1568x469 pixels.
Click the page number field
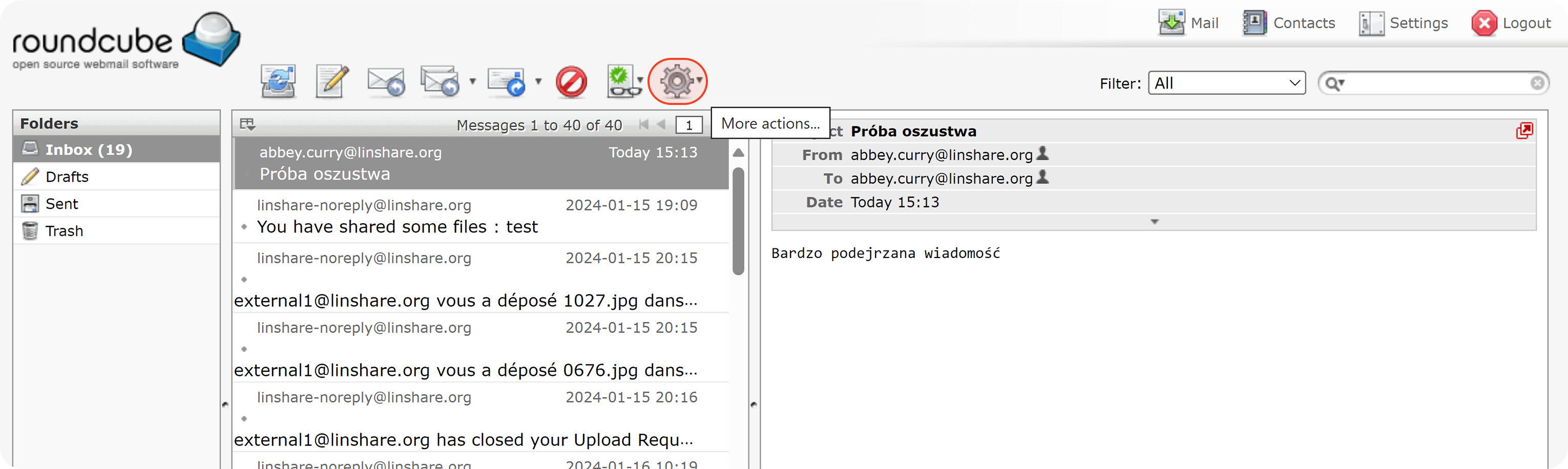tap(689, 125)
